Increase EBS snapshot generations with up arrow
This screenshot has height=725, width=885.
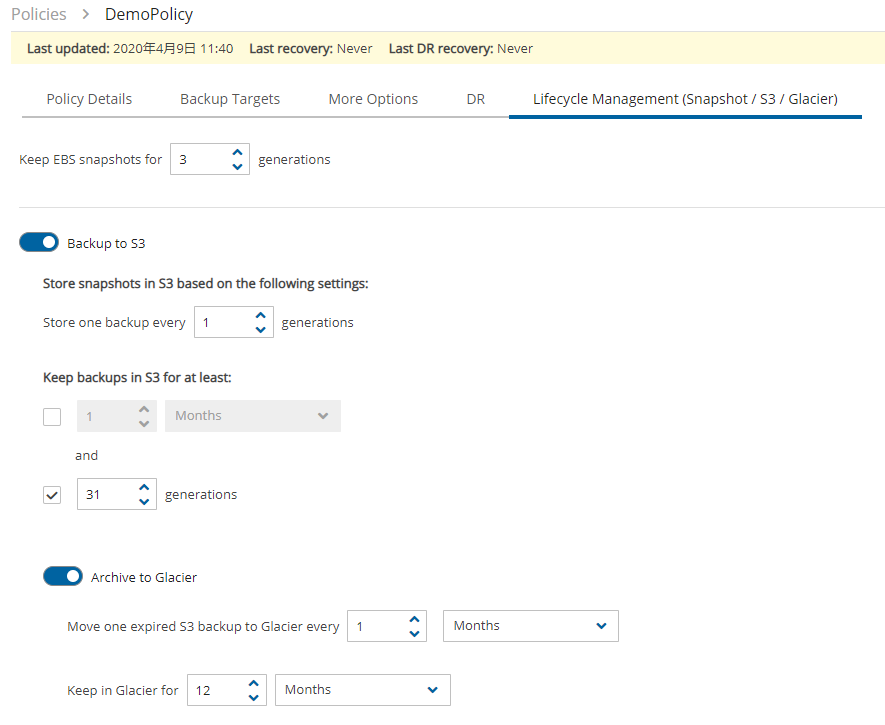(x=238, y=152)
